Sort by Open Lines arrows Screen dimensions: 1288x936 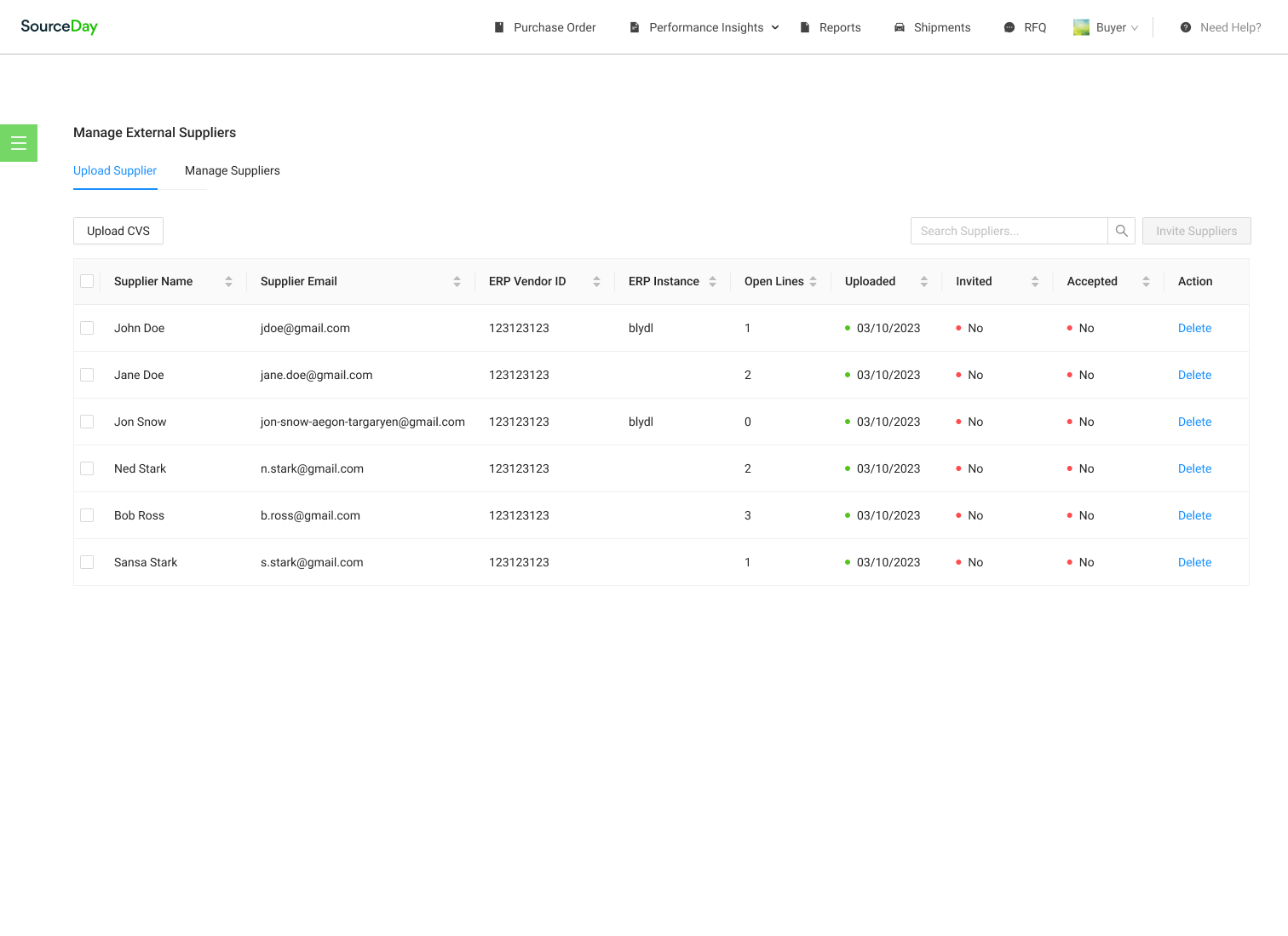(813, 281)
